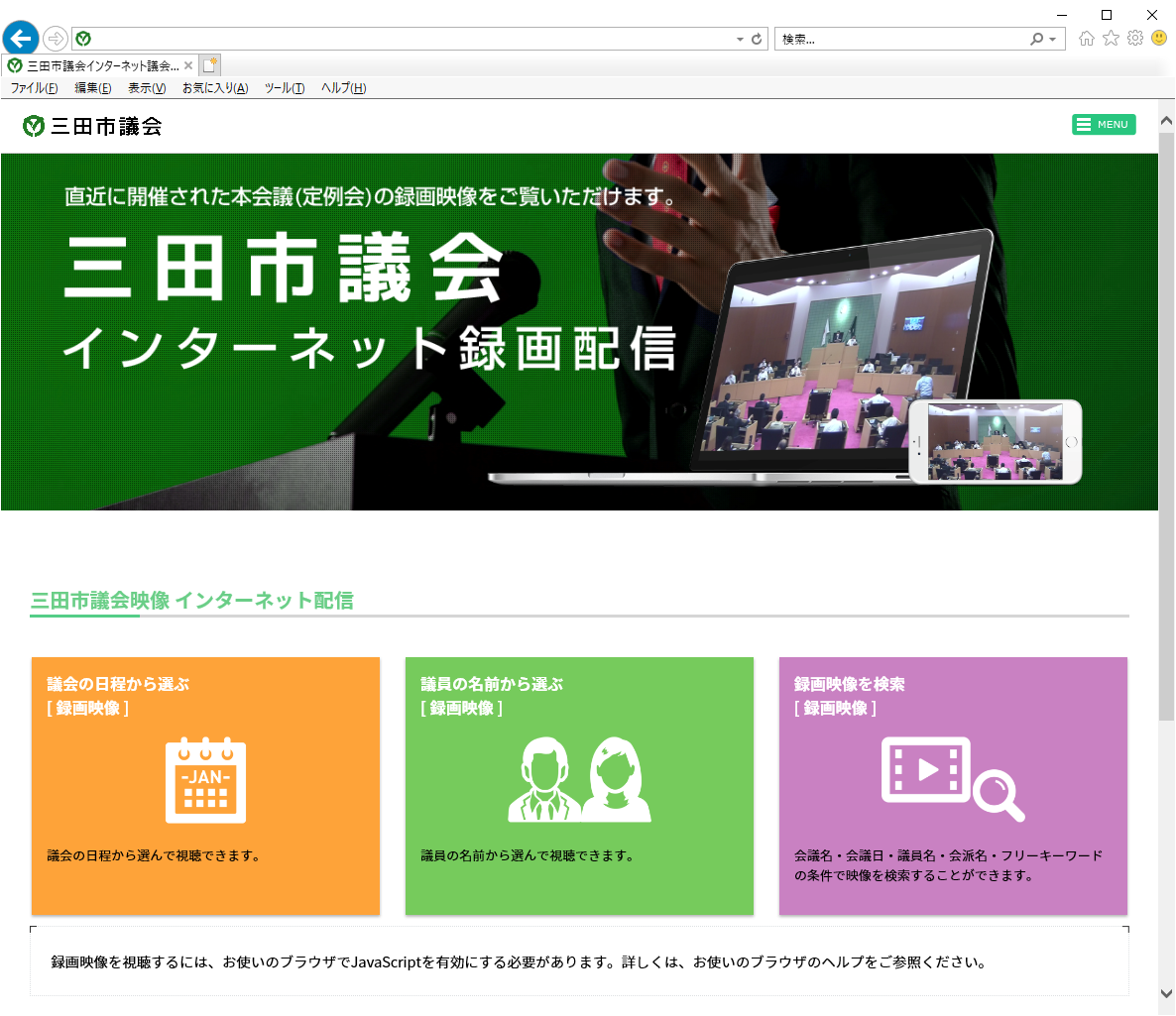Open the address bar history dropdown
This screenshot has width=1176, height=1016.
[x=740, y=39]
